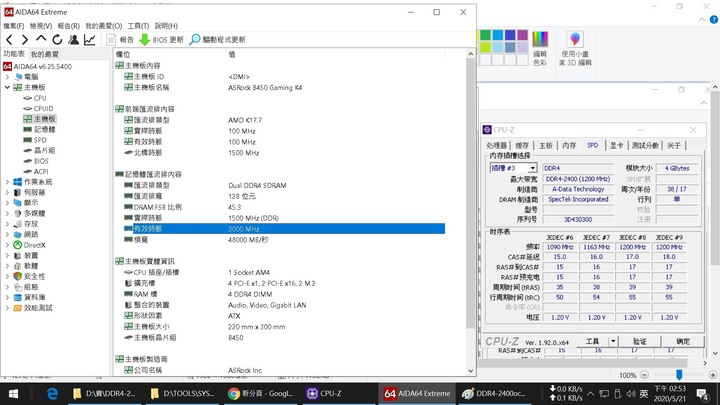The image size is (720, 405).
Task: Open the 報告(R) menu
Action: (x=68, y=26)
